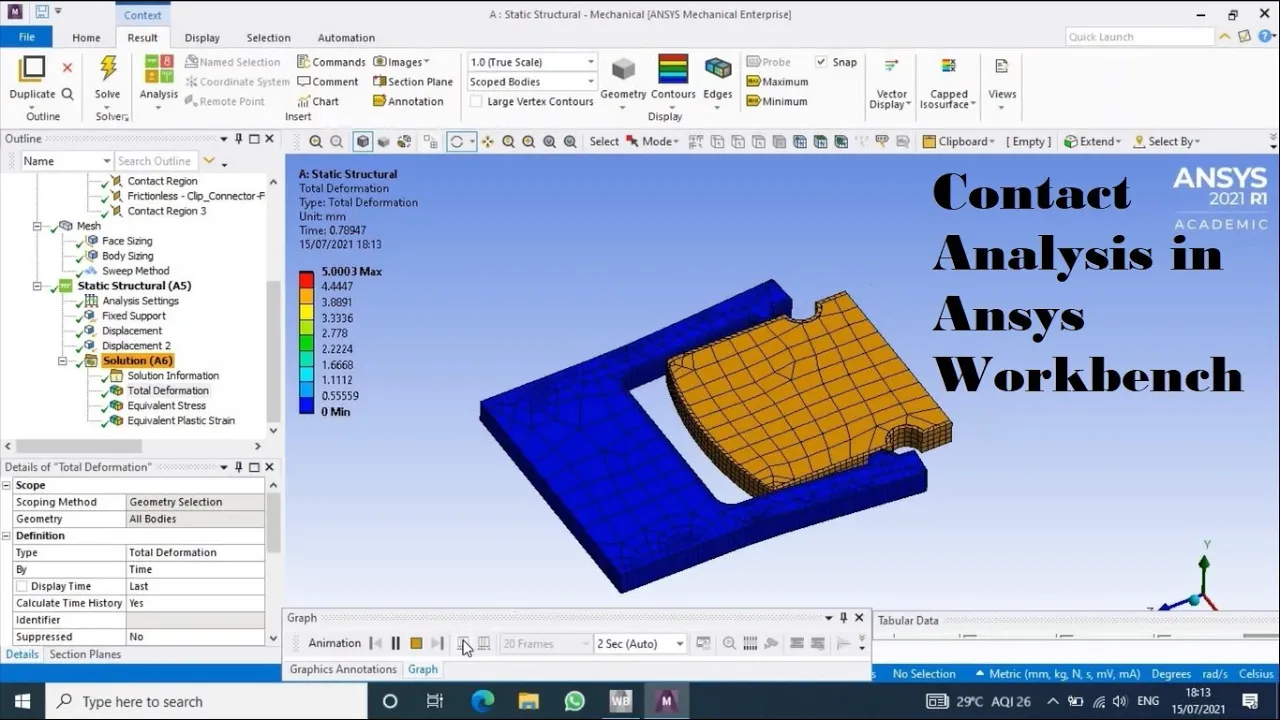
Task: Insert a Chart
Action: [318, 101]
